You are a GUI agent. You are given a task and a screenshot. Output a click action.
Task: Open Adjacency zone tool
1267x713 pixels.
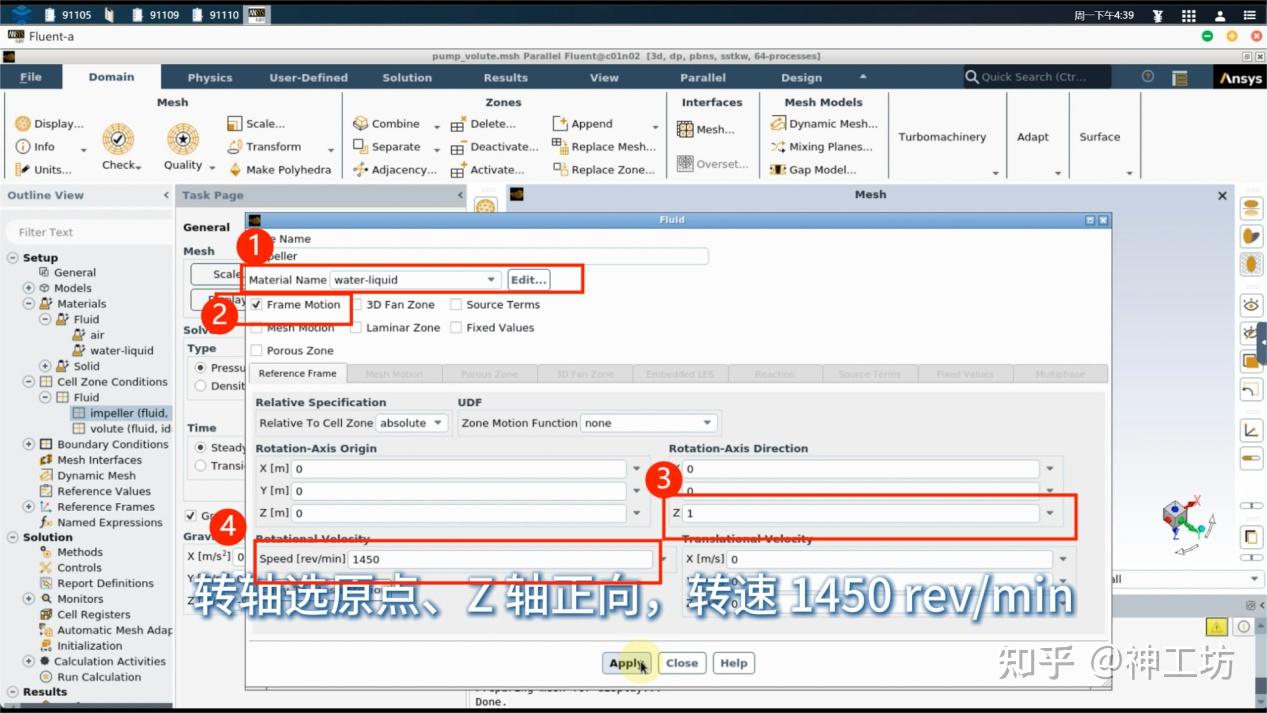click(395, 169)
